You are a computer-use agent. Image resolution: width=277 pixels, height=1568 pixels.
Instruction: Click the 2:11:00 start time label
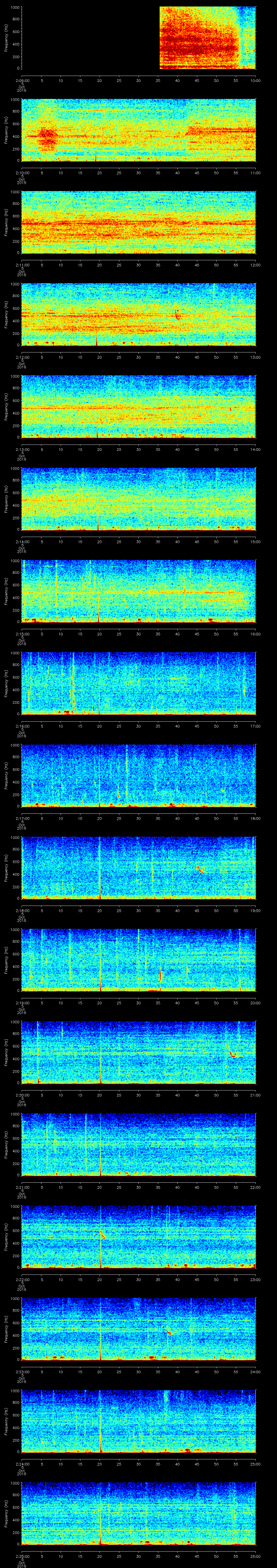coord(22,265)
